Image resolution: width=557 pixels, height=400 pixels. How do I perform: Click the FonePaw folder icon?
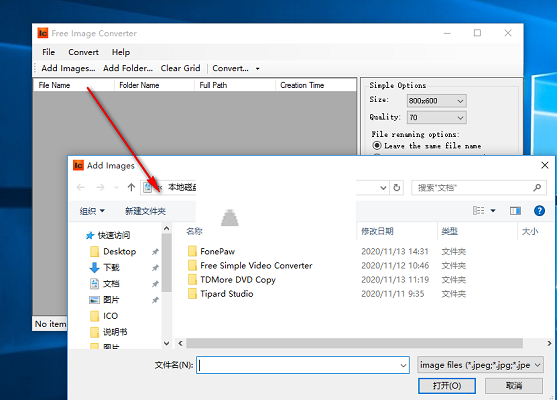tap(192, 252)
